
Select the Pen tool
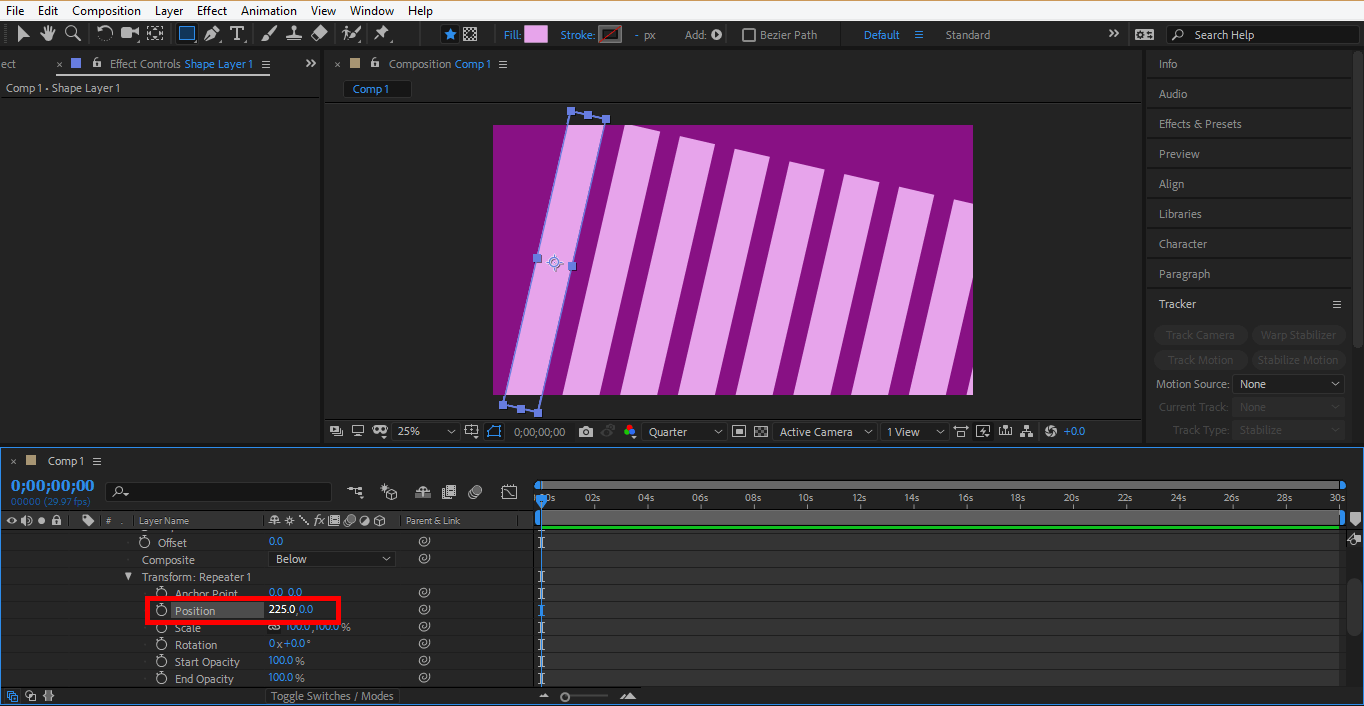click(x=212, y=34)
